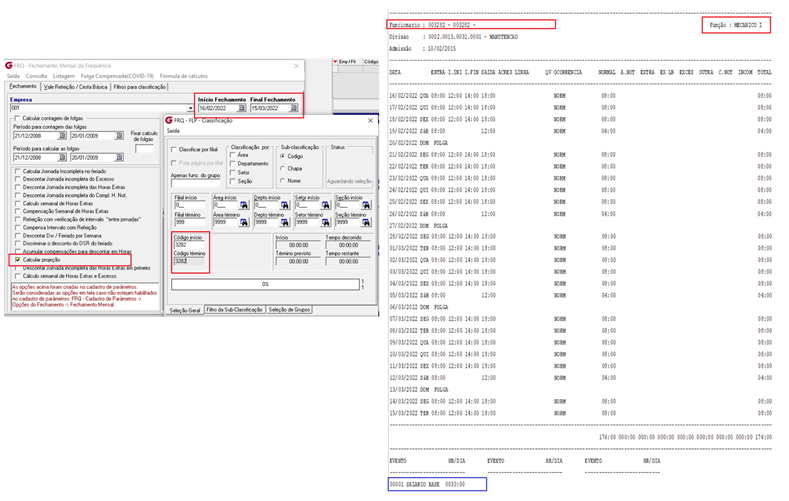The width and height of the screenshot is (789, 501).
Task: Open Fórmula de cálculos menu
Action: (x=184, y=76)
